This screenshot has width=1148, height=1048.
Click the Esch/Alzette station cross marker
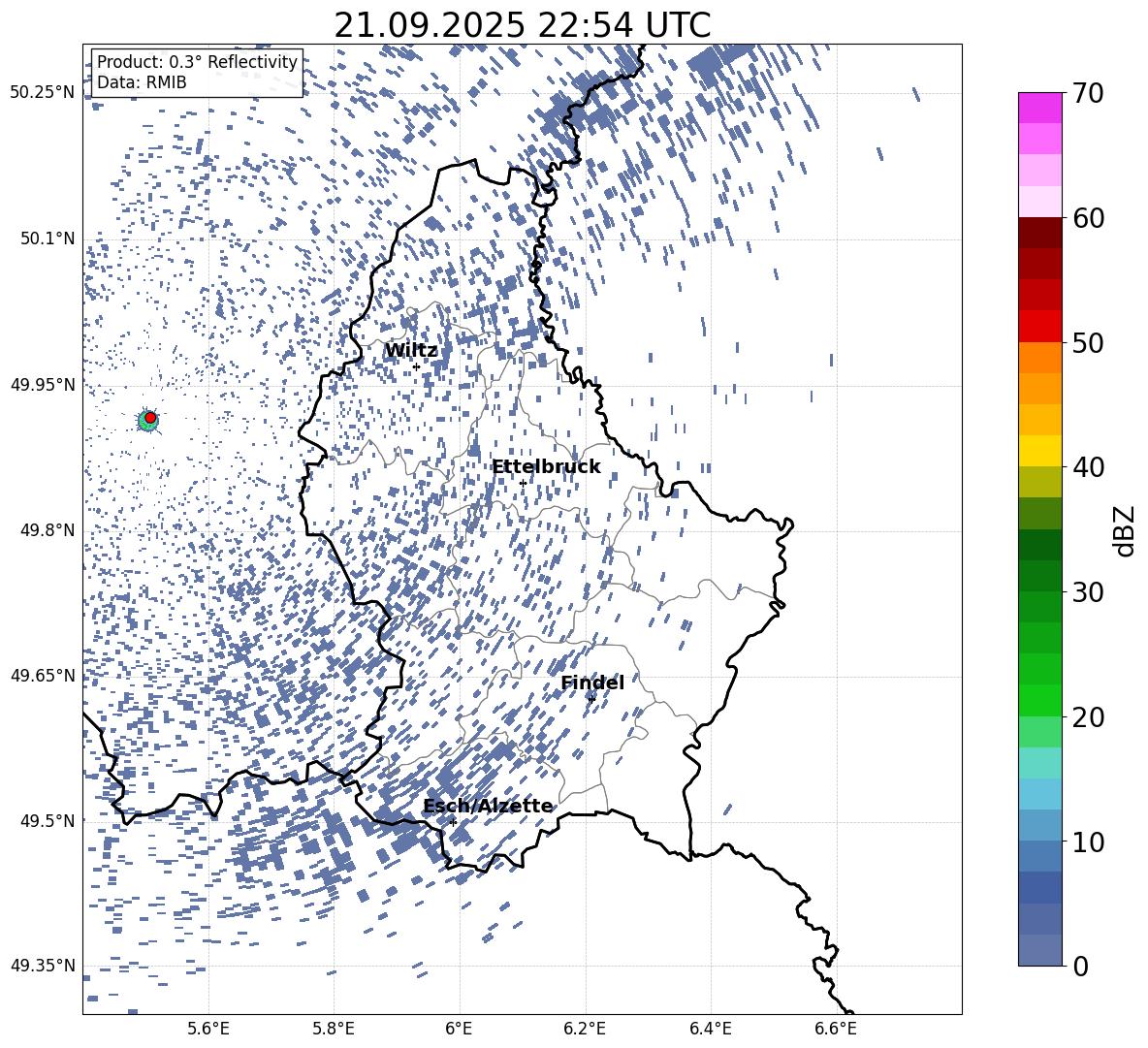point(453,822)
